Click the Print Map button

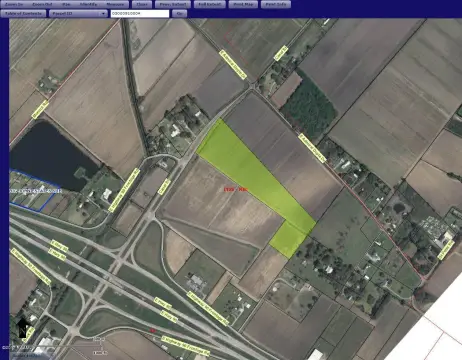(243, 4)
